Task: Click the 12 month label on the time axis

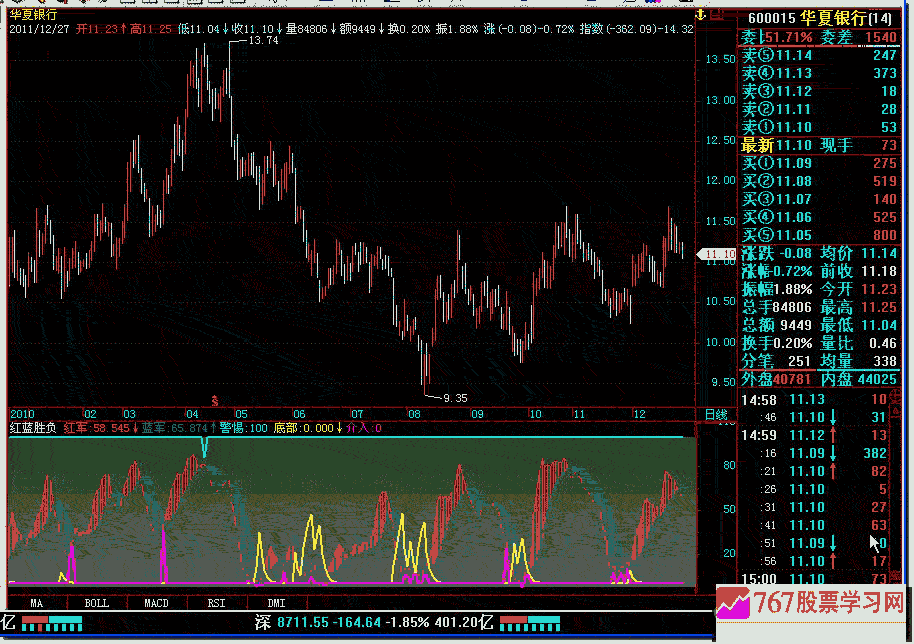Action: click(639, 414)
